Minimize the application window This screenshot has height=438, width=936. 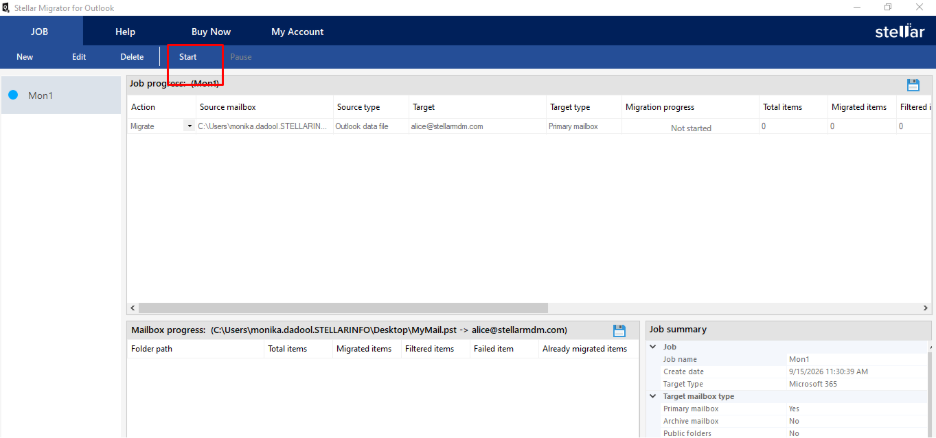click(x=857, y=8)
